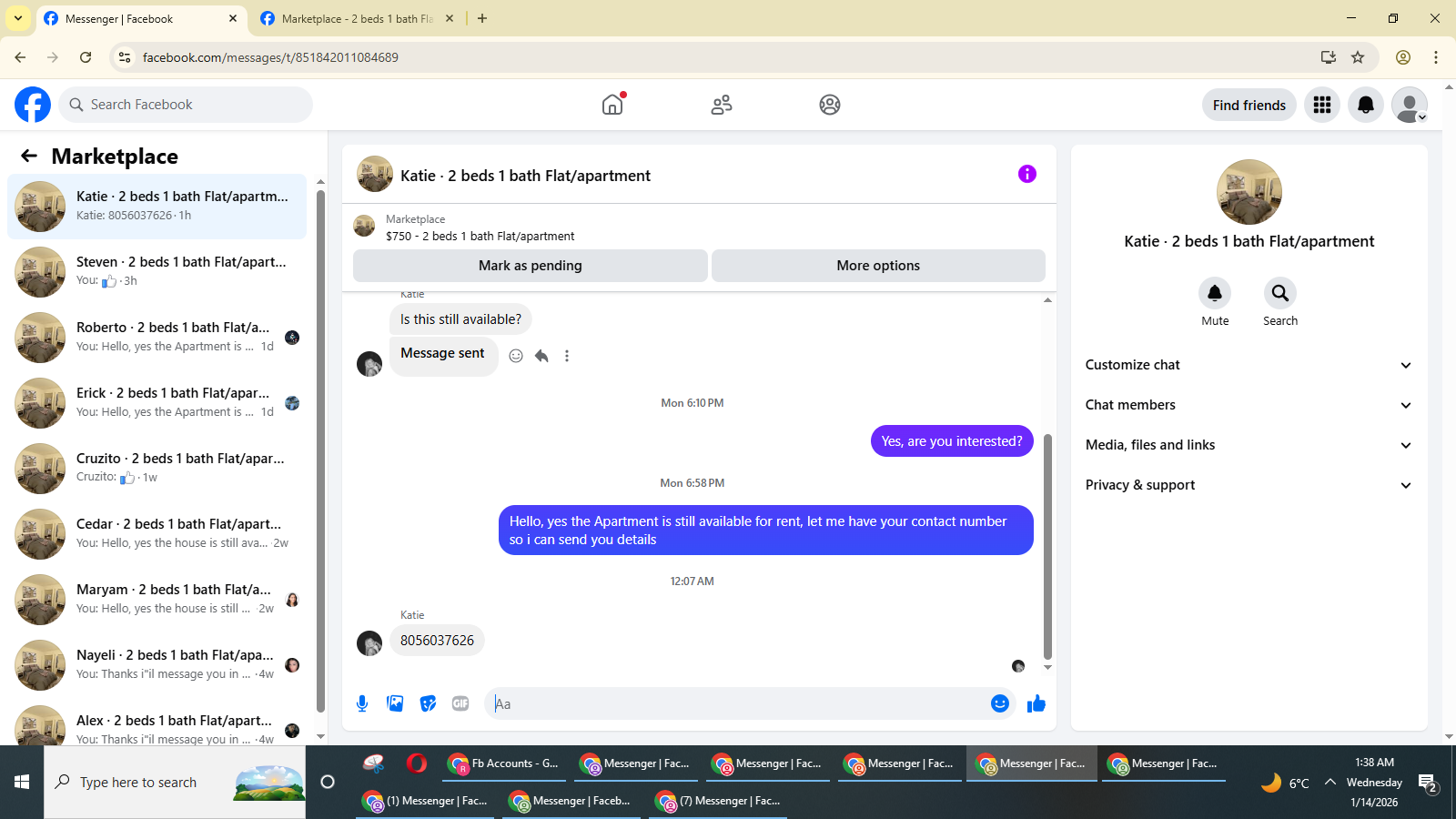This screenshot has width=1456, height=819.
Task: View site information icon in address bar
Action: [x=125, y=57]
